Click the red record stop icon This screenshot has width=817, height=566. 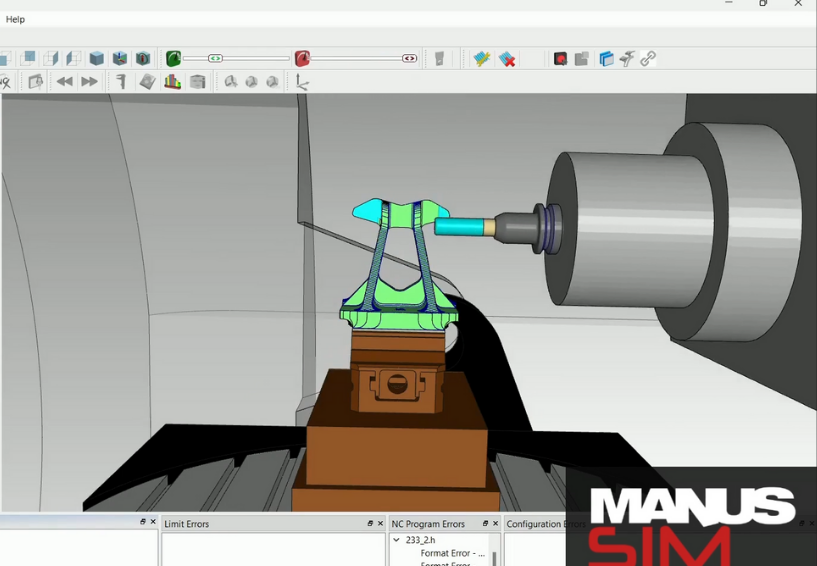560,59
